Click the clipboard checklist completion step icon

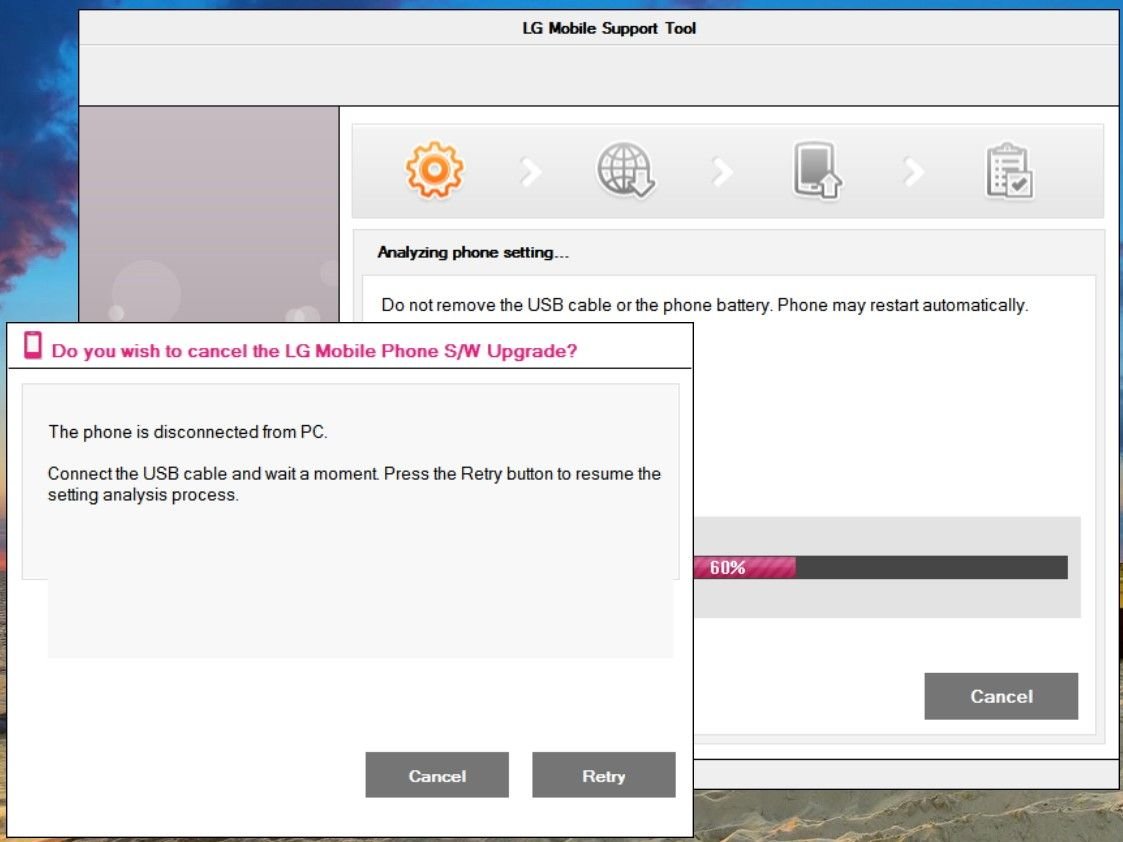click(x=1008, y=171)
